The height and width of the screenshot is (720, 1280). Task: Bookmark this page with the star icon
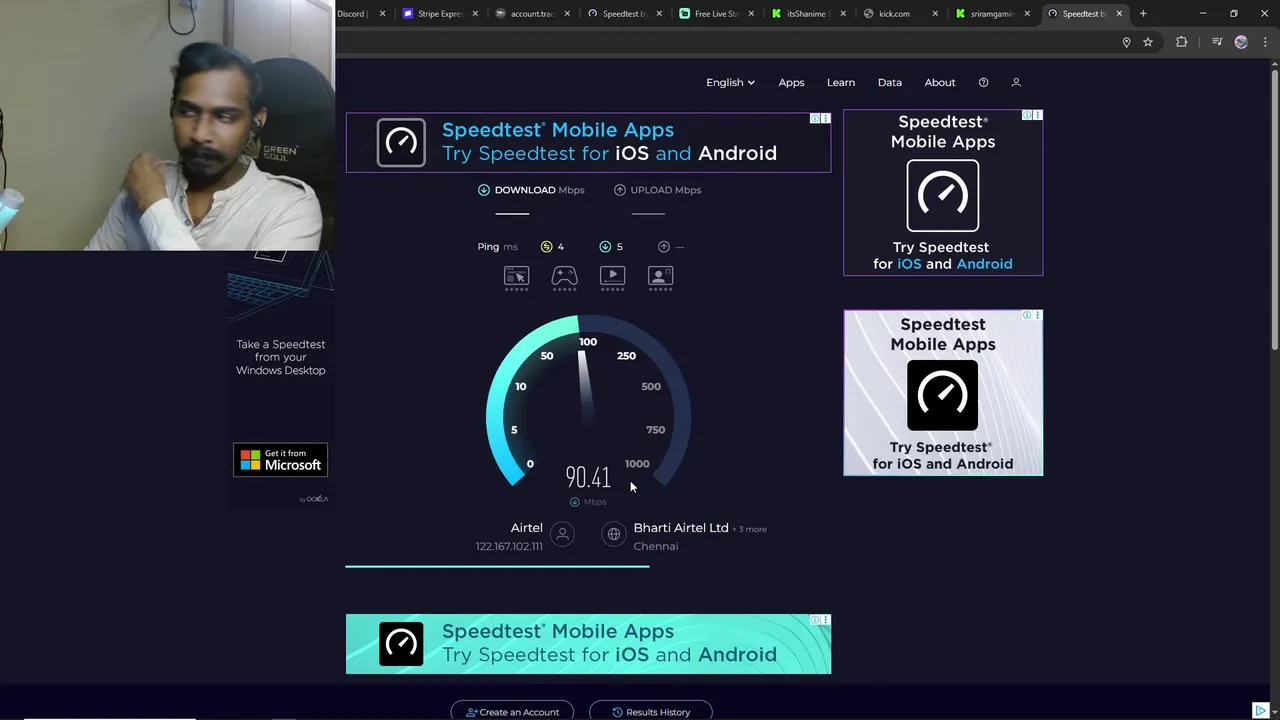(1148, 42)
